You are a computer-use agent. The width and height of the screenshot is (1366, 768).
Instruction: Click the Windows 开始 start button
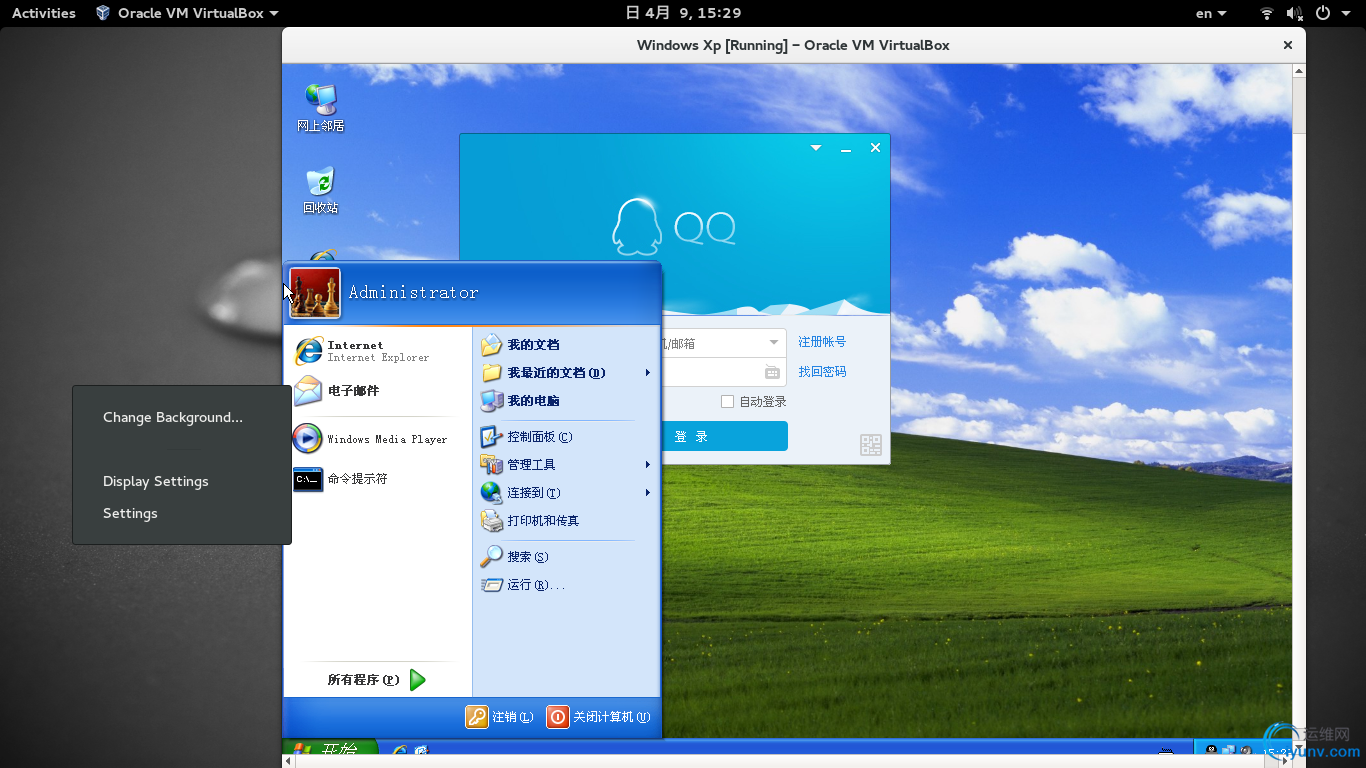[331, 748]
